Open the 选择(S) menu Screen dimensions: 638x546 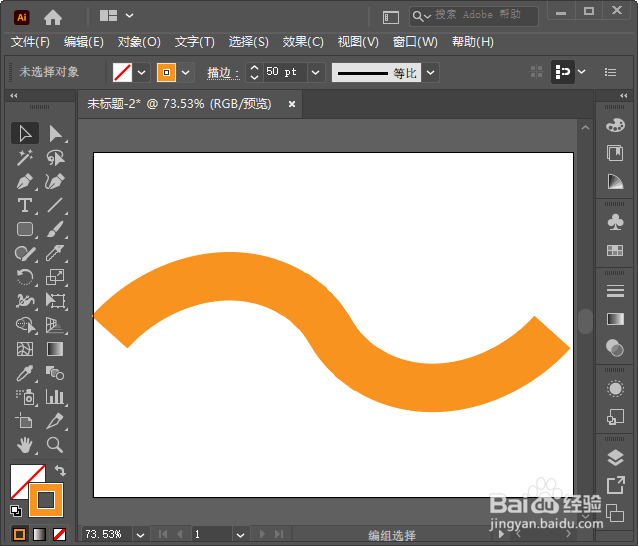(x=249, y=42)
